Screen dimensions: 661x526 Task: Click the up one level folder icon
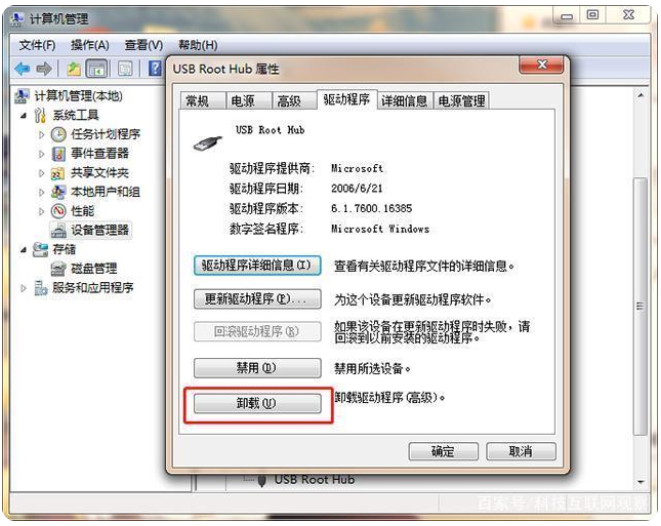tap(74, 68)
